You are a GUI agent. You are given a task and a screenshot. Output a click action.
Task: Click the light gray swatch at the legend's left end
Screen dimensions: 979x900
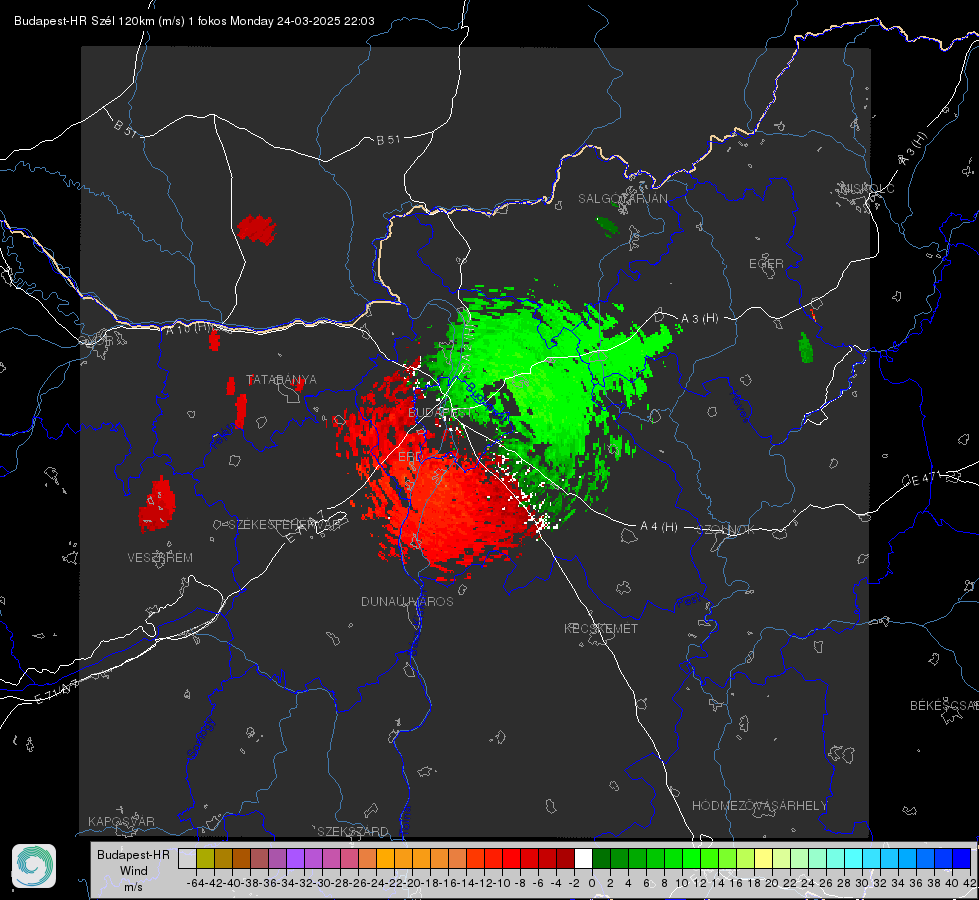point(187,858)
